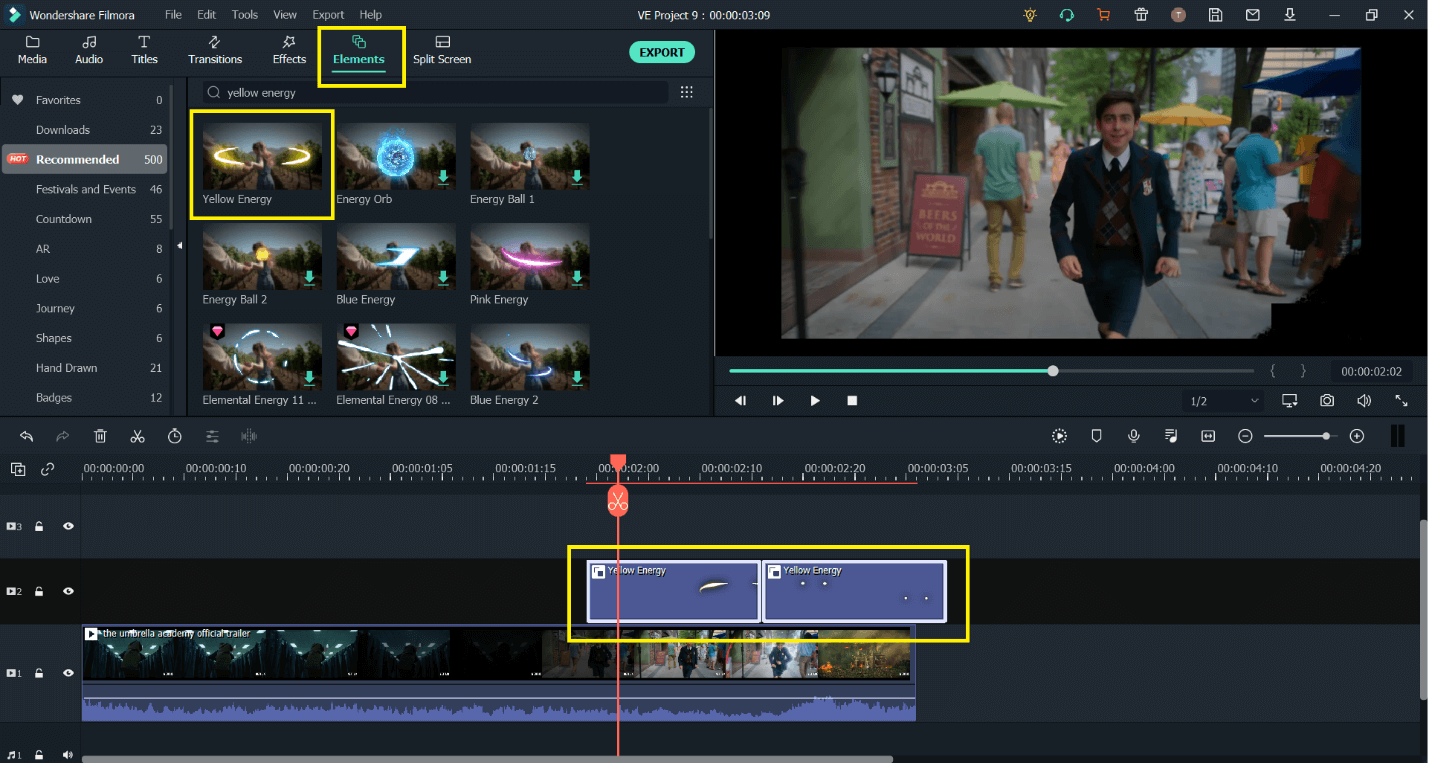Select the Downloads category
The height and width of the screenshot is (763, 1429).
86,130
